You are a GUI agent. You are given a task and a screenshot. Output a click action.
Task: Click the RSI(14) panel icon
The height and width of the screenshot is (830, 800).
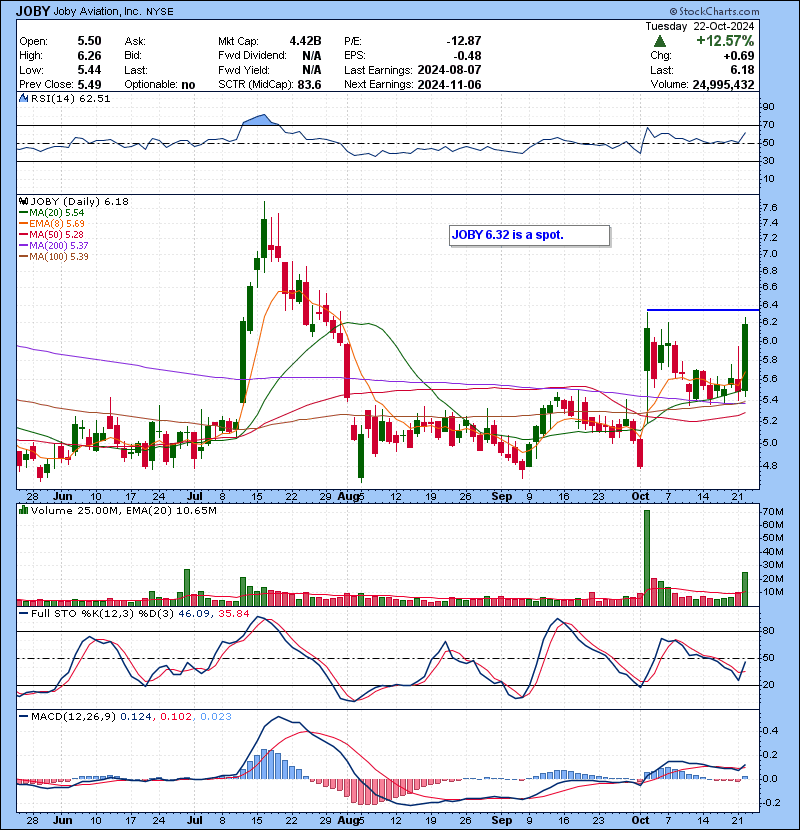click(23, 98)
